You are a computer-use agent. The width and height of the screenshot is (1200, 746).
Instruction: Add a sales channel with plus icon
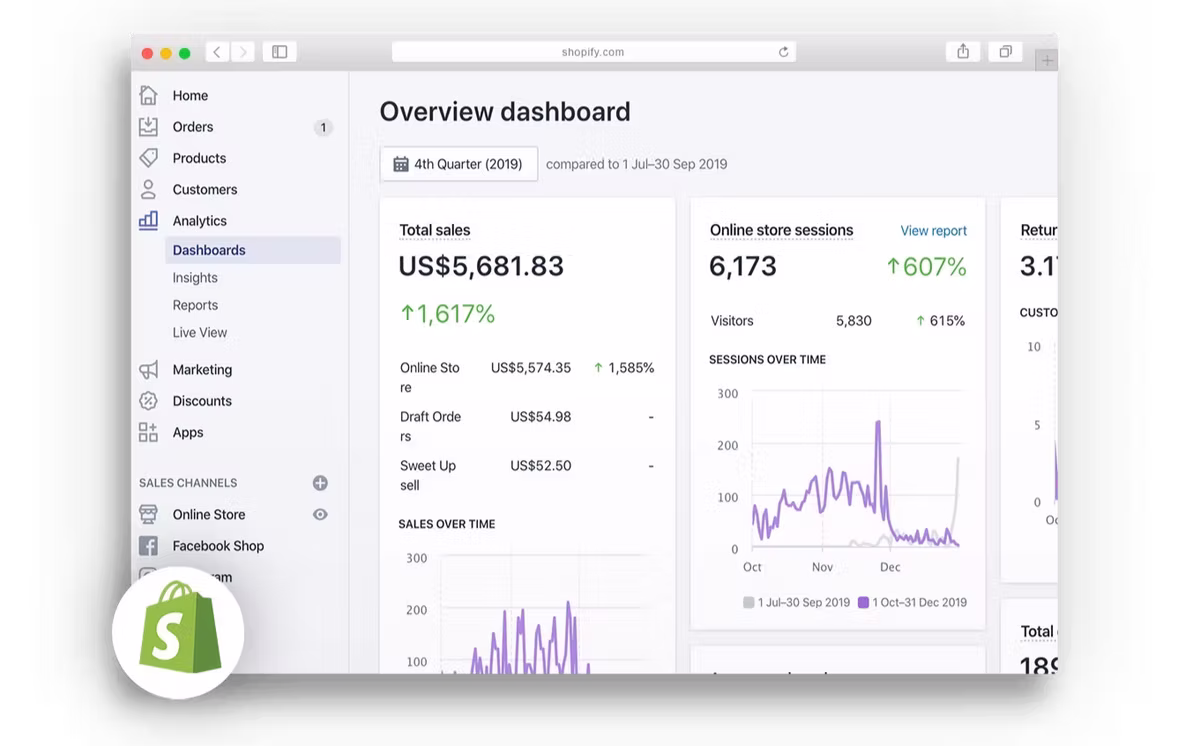point(320,483)
